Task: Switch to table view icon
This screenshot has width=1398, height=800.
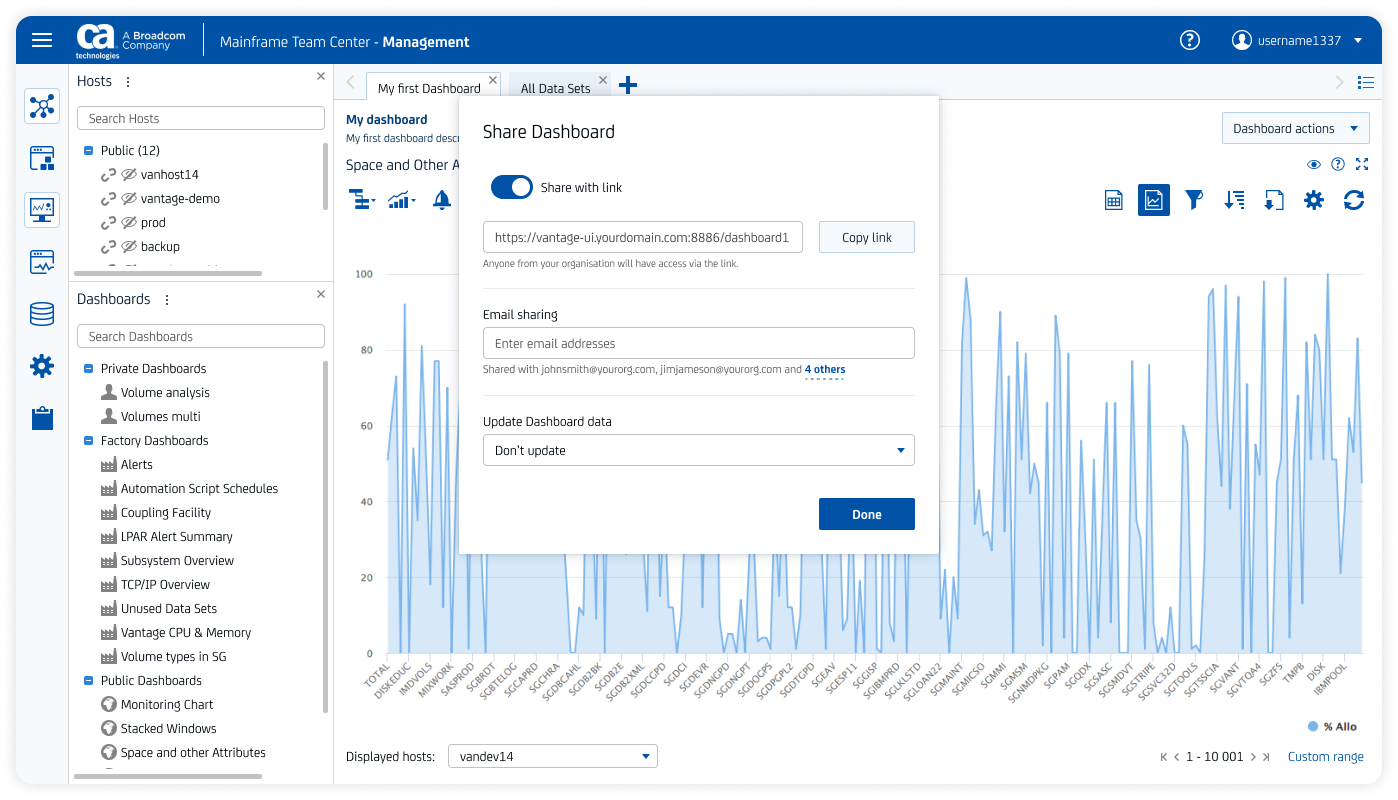Action: coord(1113,200)
